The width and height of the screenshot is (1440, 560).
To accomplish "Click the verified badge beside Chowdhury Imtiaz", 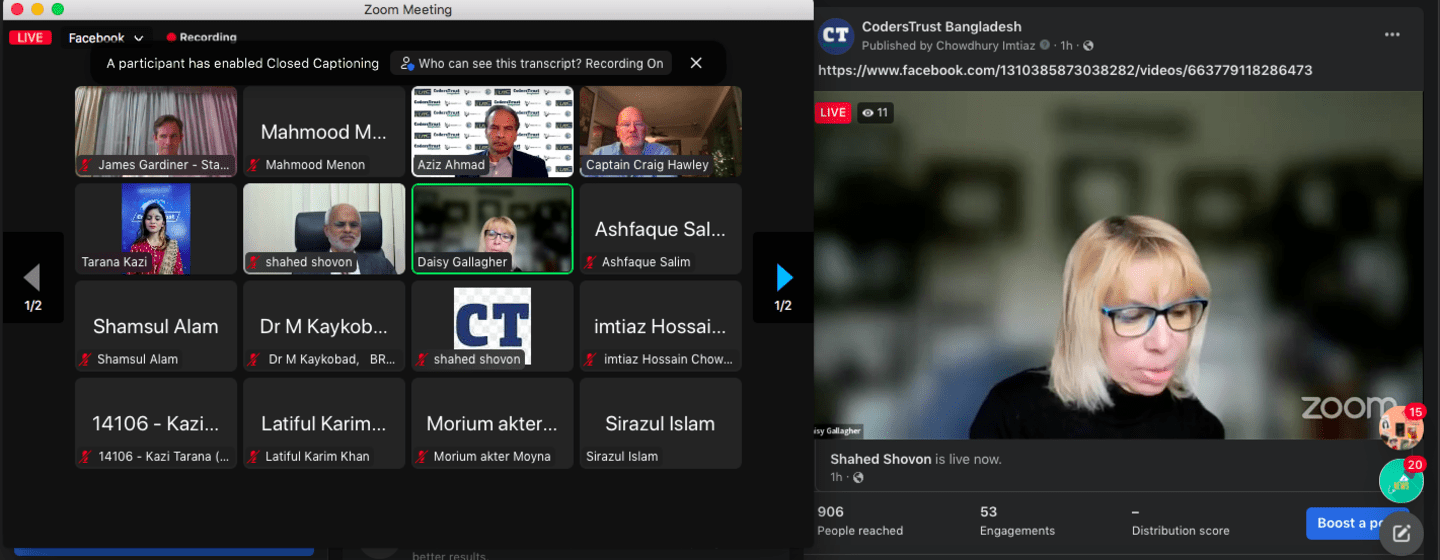I will [x=1045, y=46].
